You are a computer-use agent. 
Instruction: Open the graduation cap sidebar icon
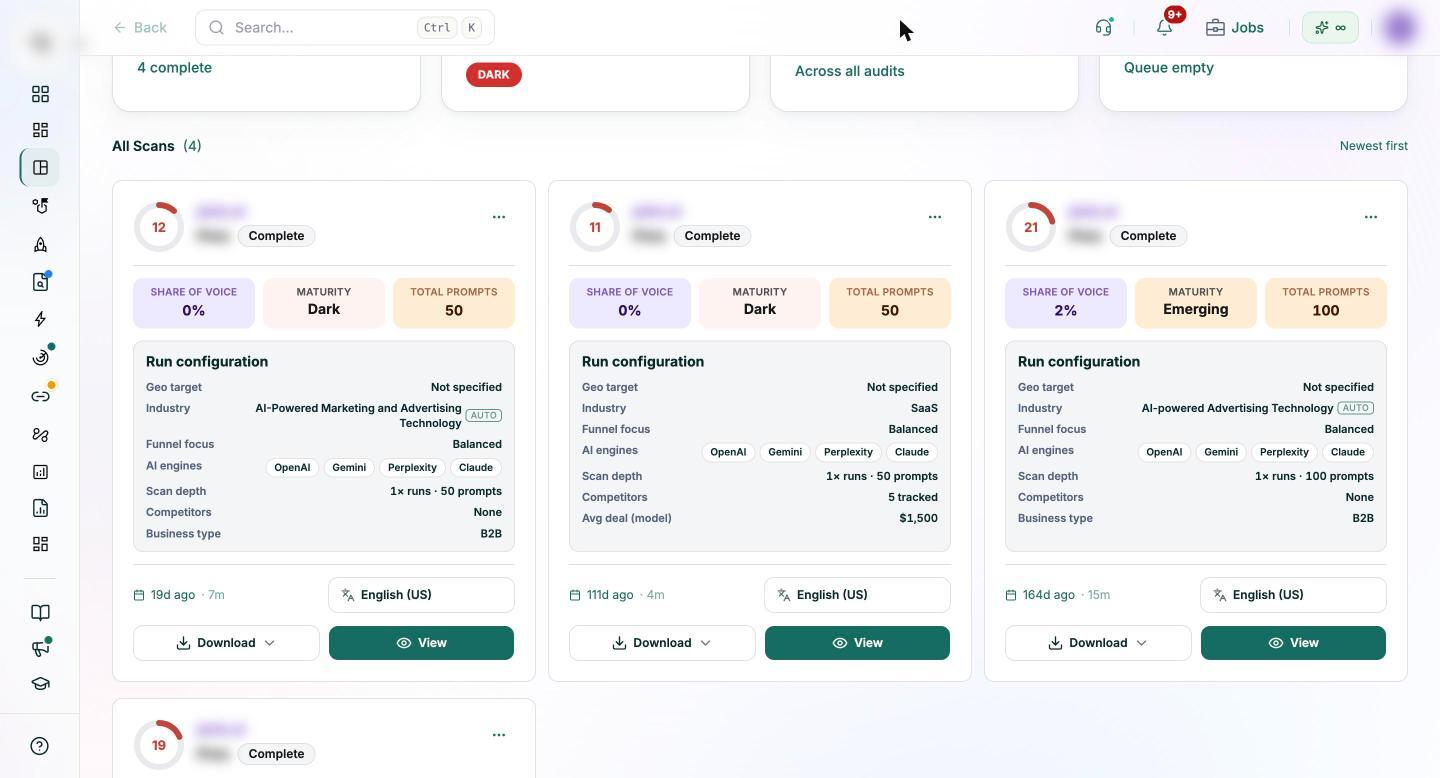40,684
